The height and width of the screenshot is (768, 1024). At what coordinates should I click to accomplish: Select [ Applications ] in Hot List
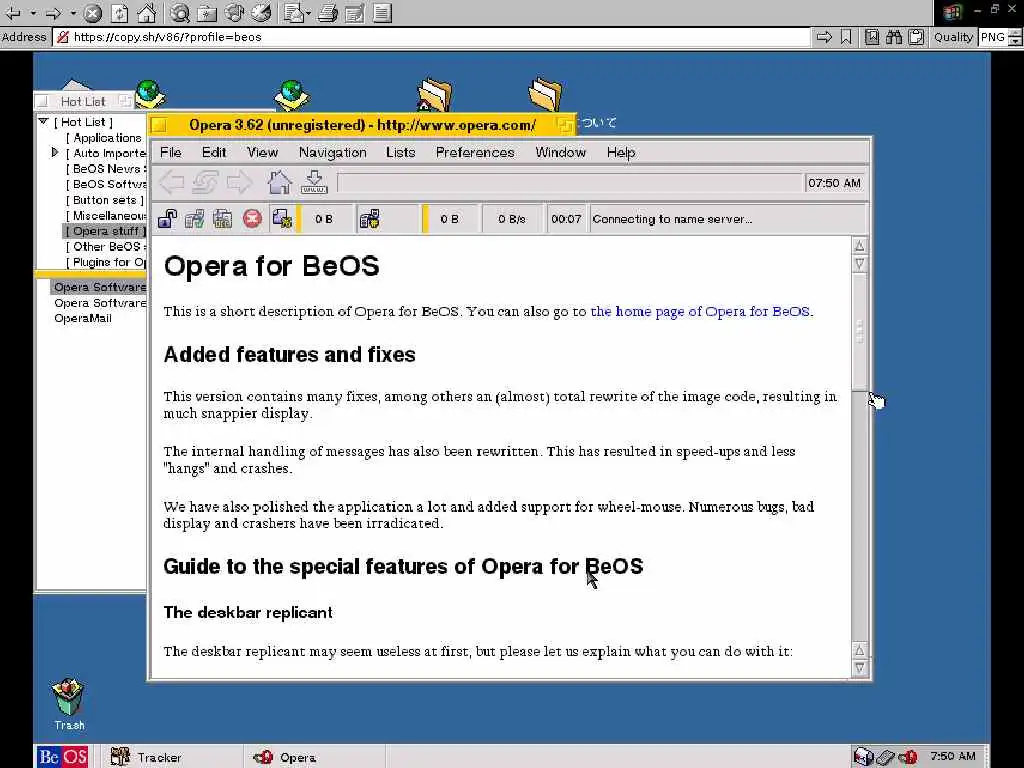point(104,138)
